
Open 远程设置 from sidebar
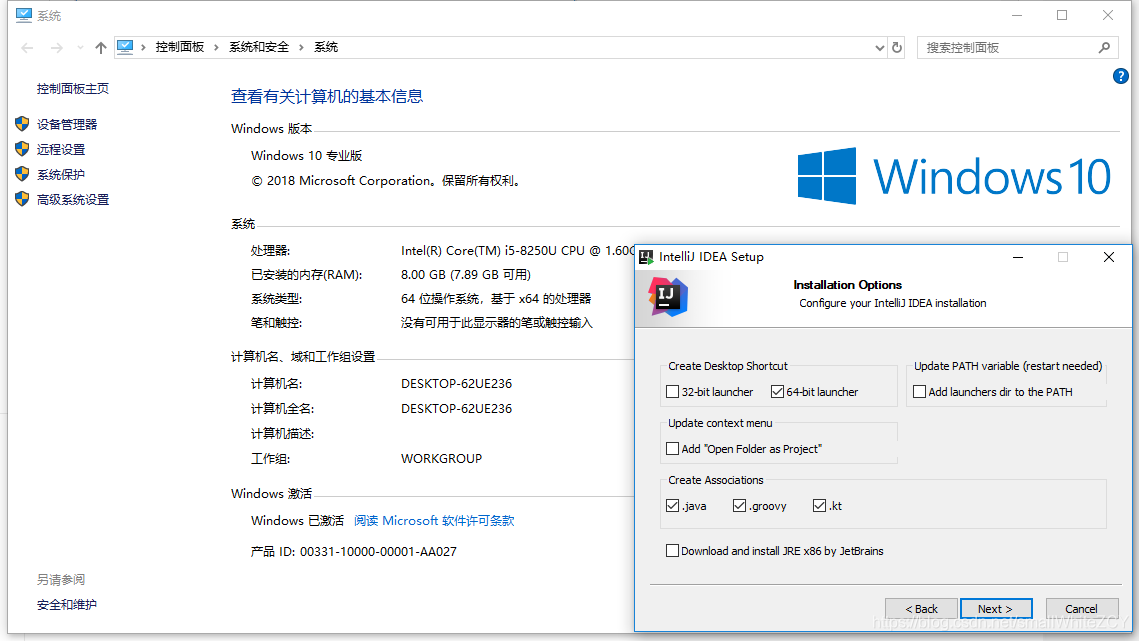tap(61, 150)
